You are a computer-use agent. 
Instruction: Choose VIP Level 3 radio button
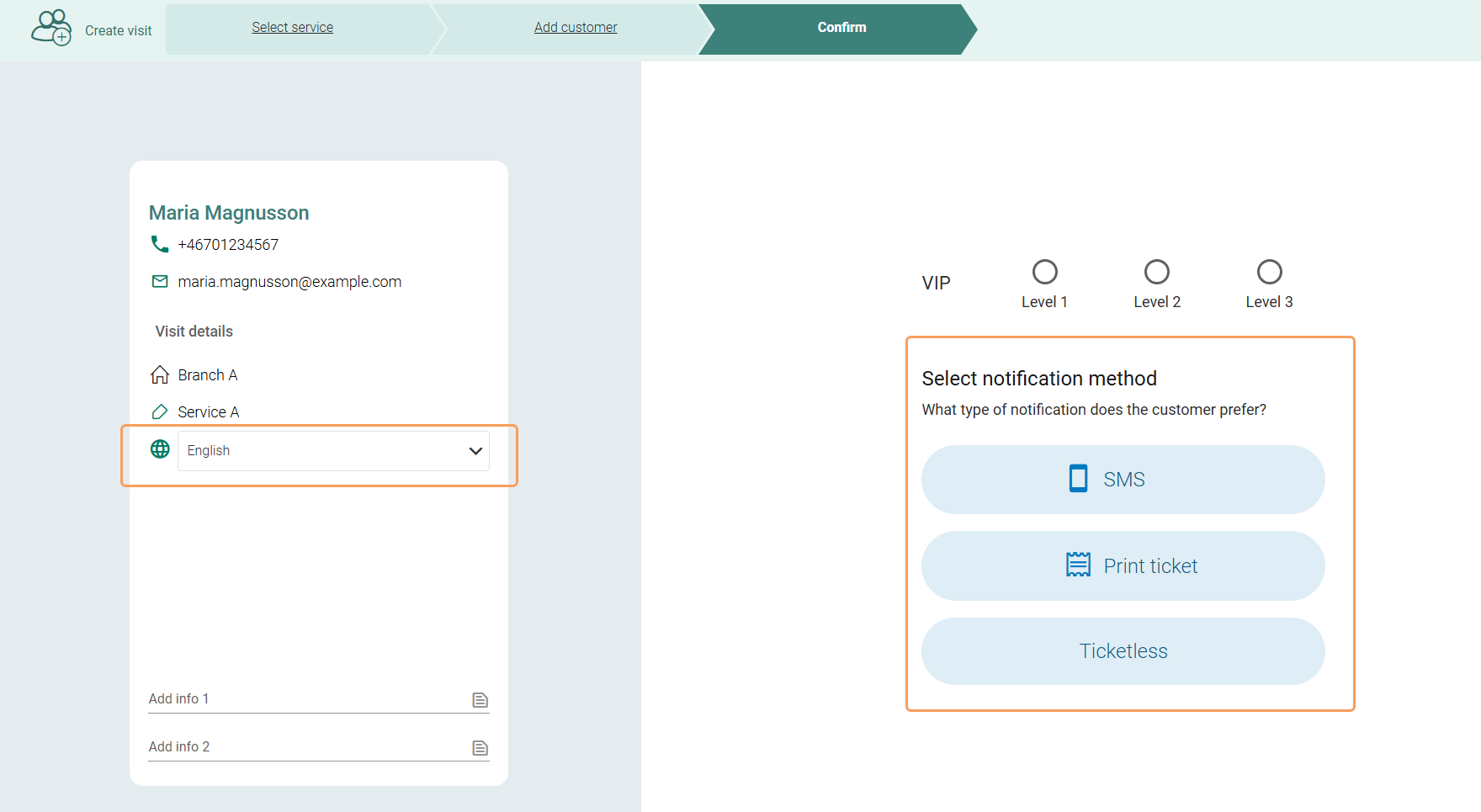tap(1269, 272)
